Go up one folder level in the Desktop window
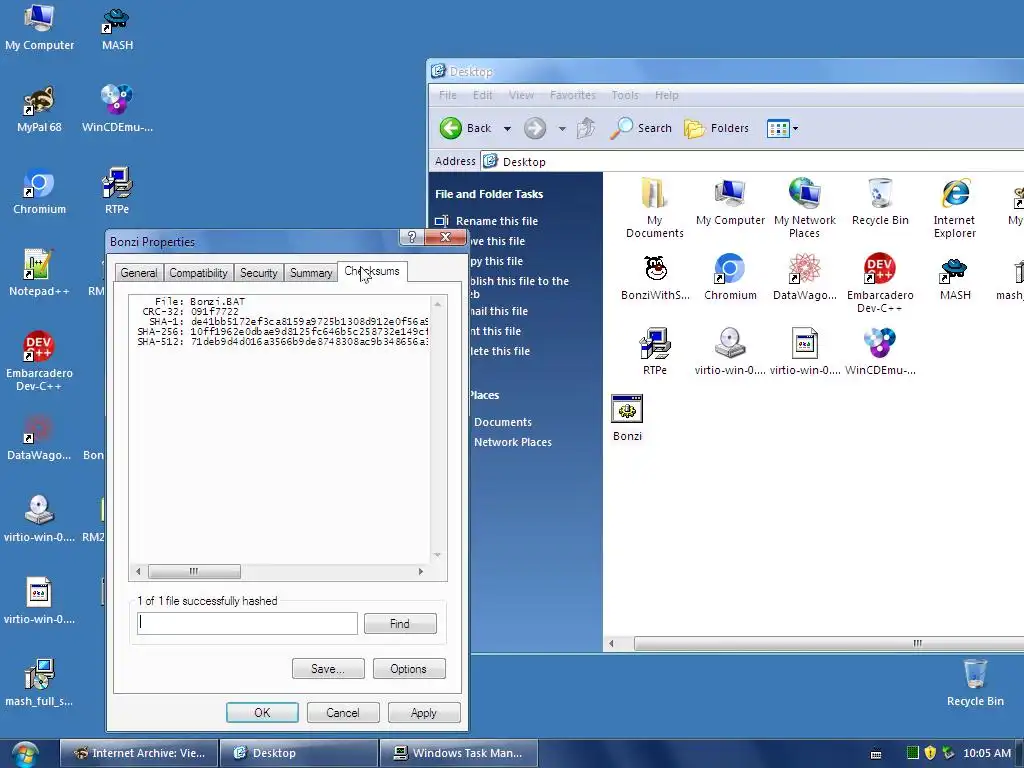 pos(586,128)
